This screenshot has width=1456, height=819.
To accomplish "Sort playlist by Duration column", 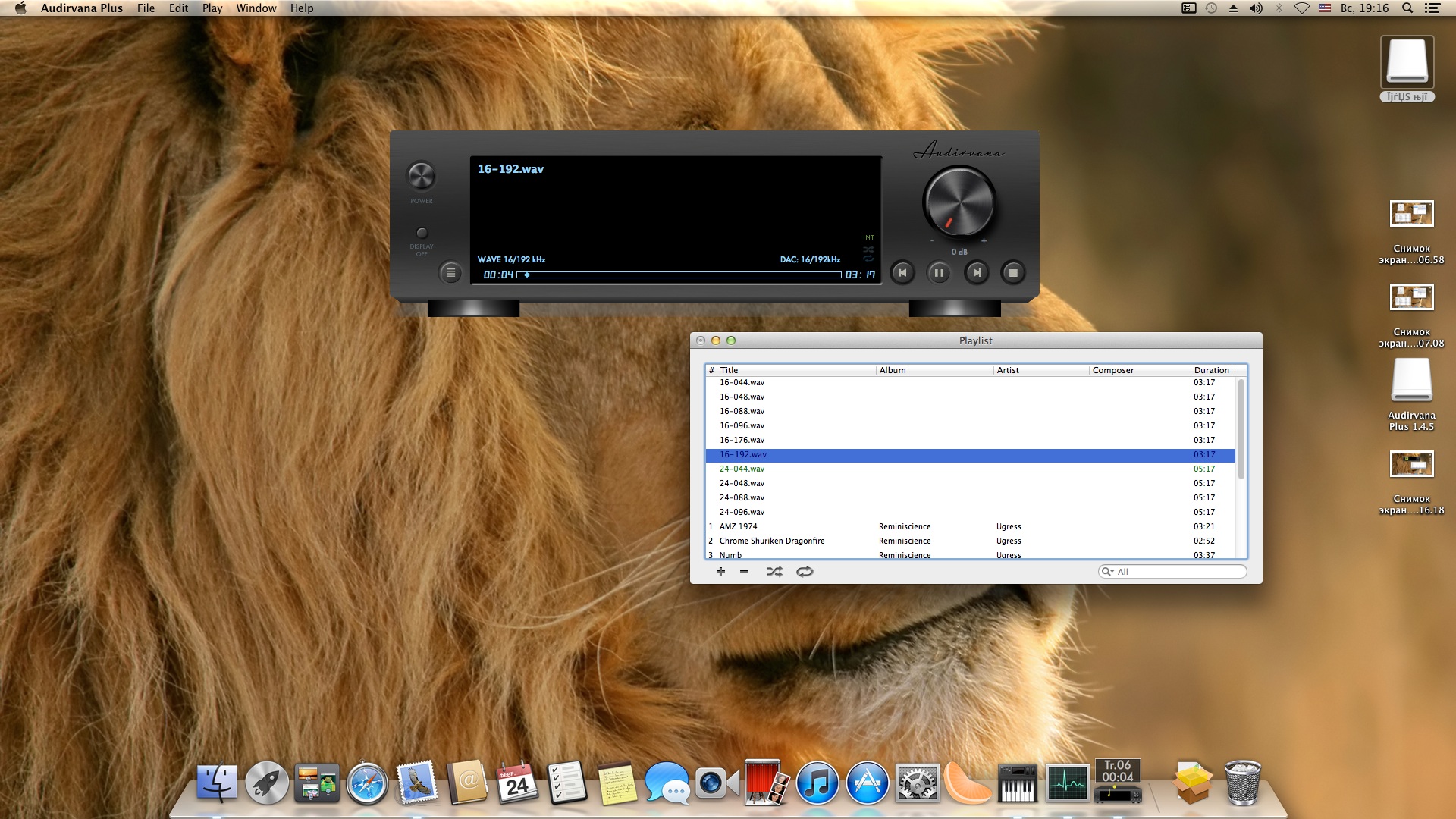I will point(1211,370).
